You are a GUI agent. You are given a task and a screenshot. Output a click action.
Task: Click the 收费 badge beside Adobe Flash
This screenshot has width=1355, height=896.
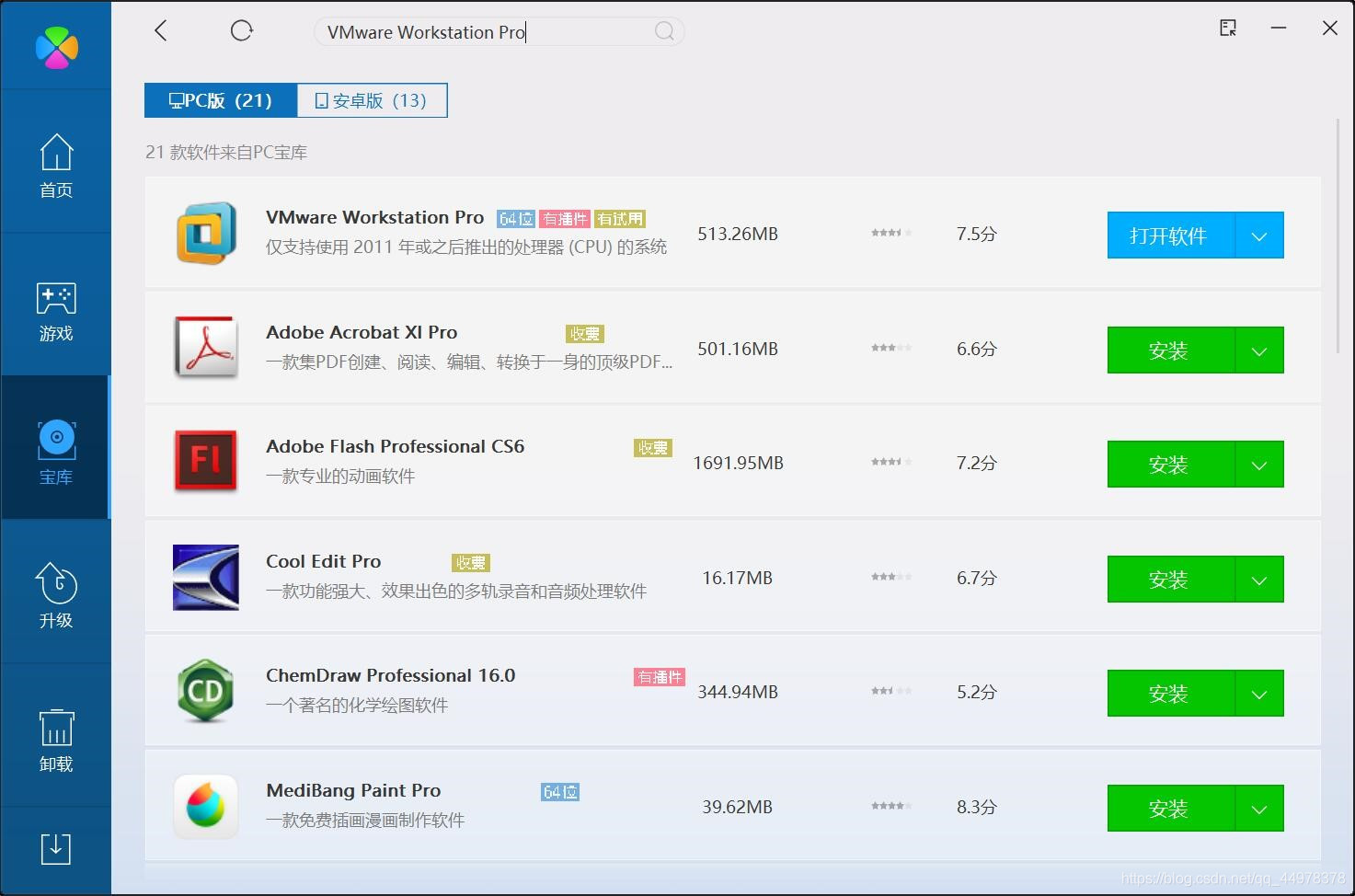click(653, 448)
